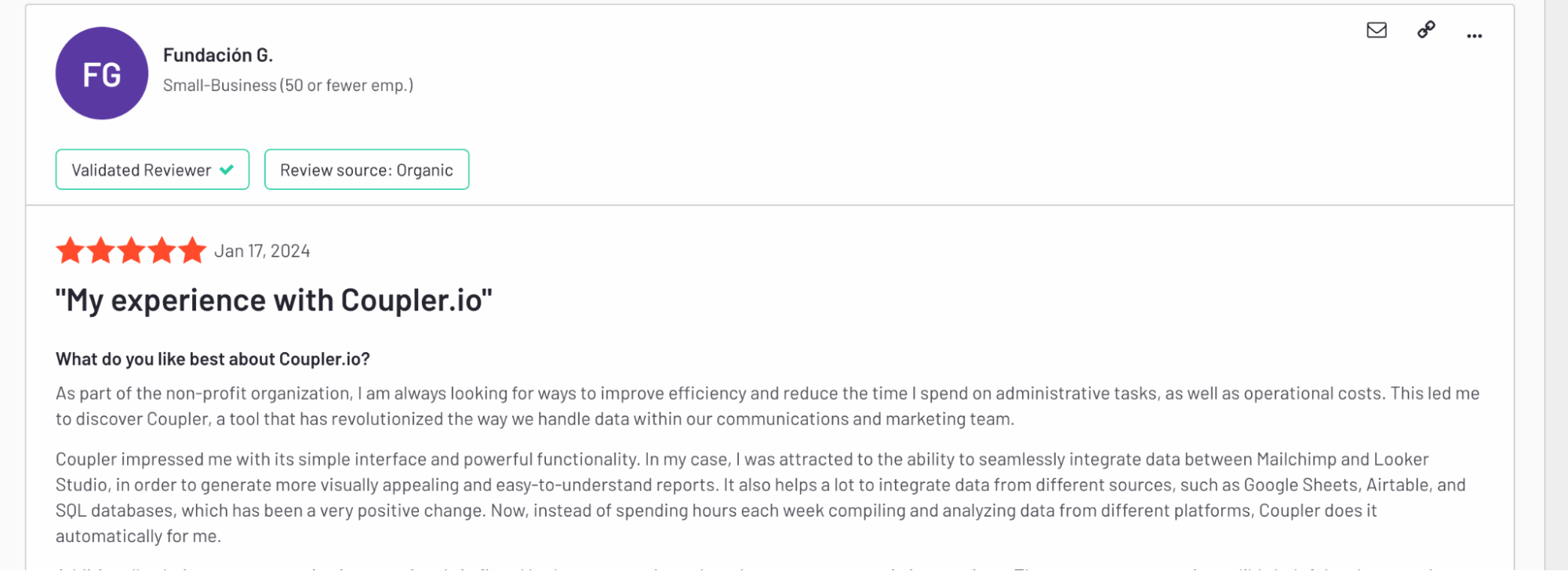
Task: Select the first orange rating star
Action: point(71,251)
